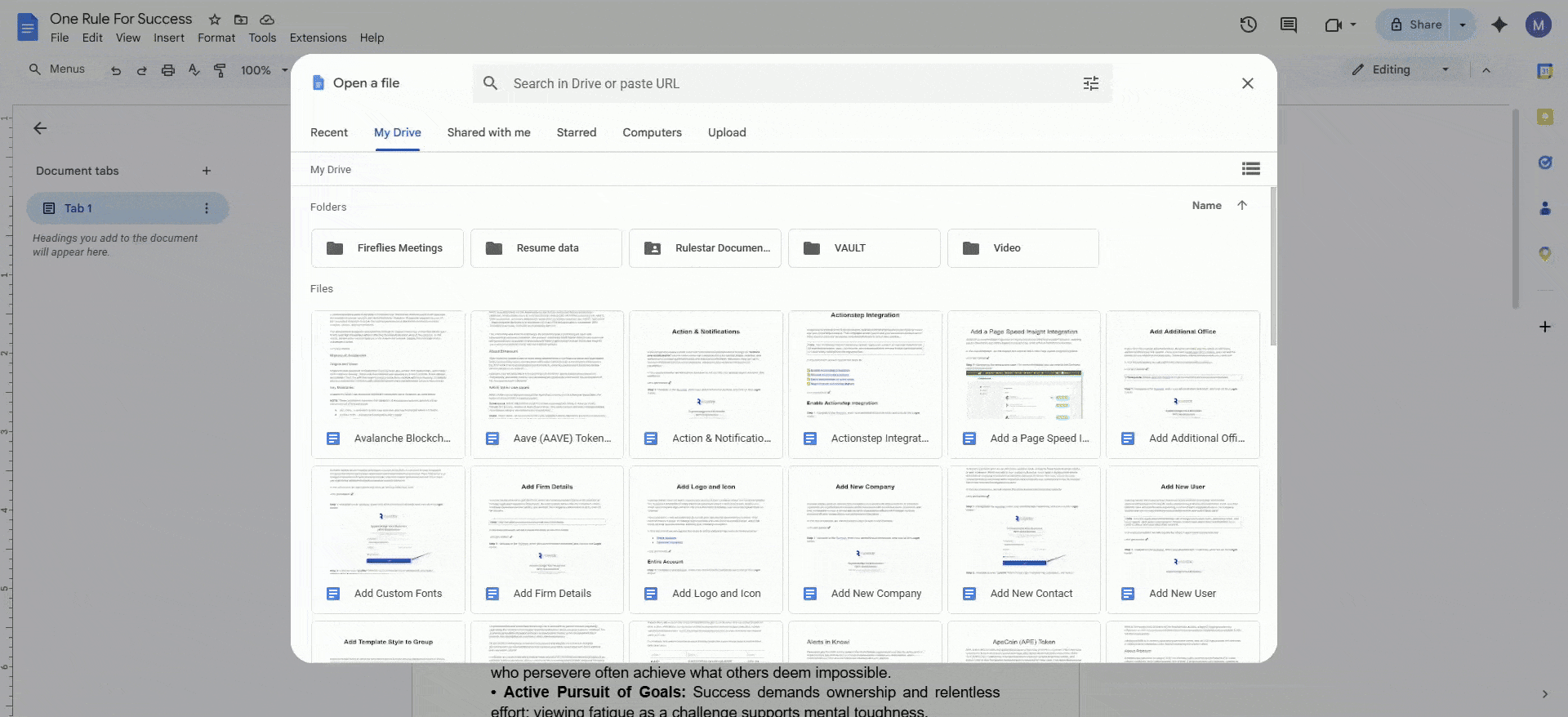Open Video folder
Viewport: 1568px width, 717px height.
coord(1022,248)
